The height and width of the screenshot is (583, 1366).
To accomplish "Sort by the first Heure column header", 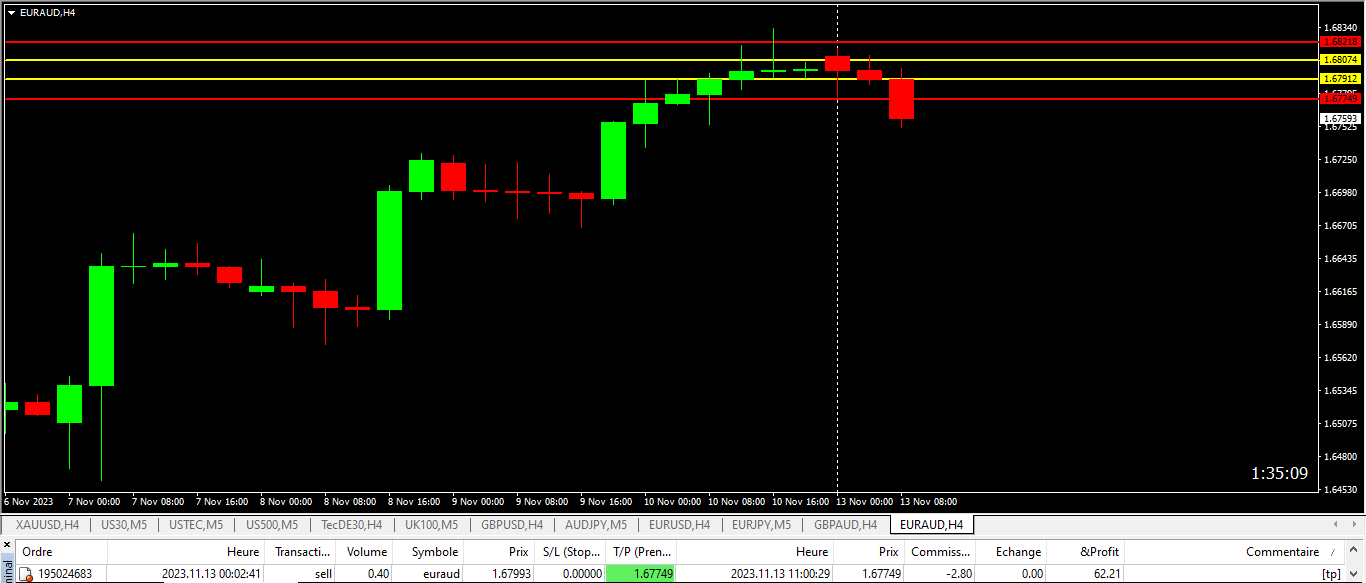I will point(185,552).
